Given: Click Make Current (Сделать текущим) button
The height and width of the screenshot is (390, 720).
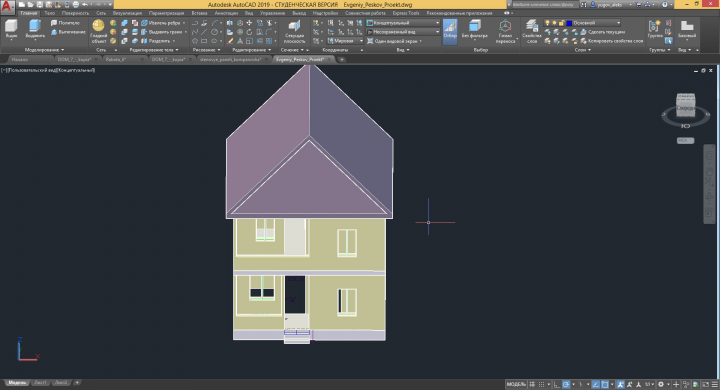Looking at the screenshot, I should pos(602,32).
